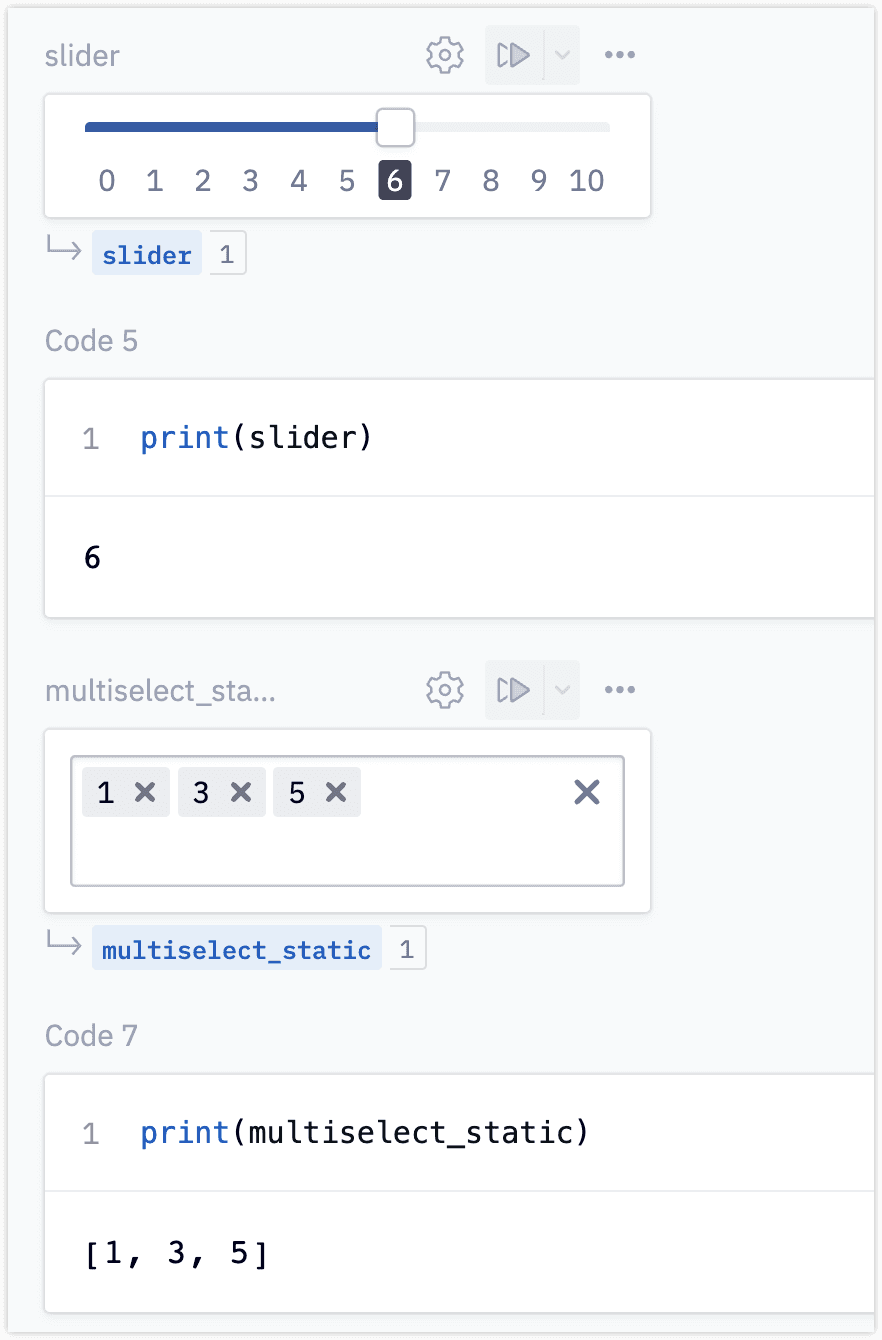Remove the 3 tag from multiselect

(x=241, y=793)
